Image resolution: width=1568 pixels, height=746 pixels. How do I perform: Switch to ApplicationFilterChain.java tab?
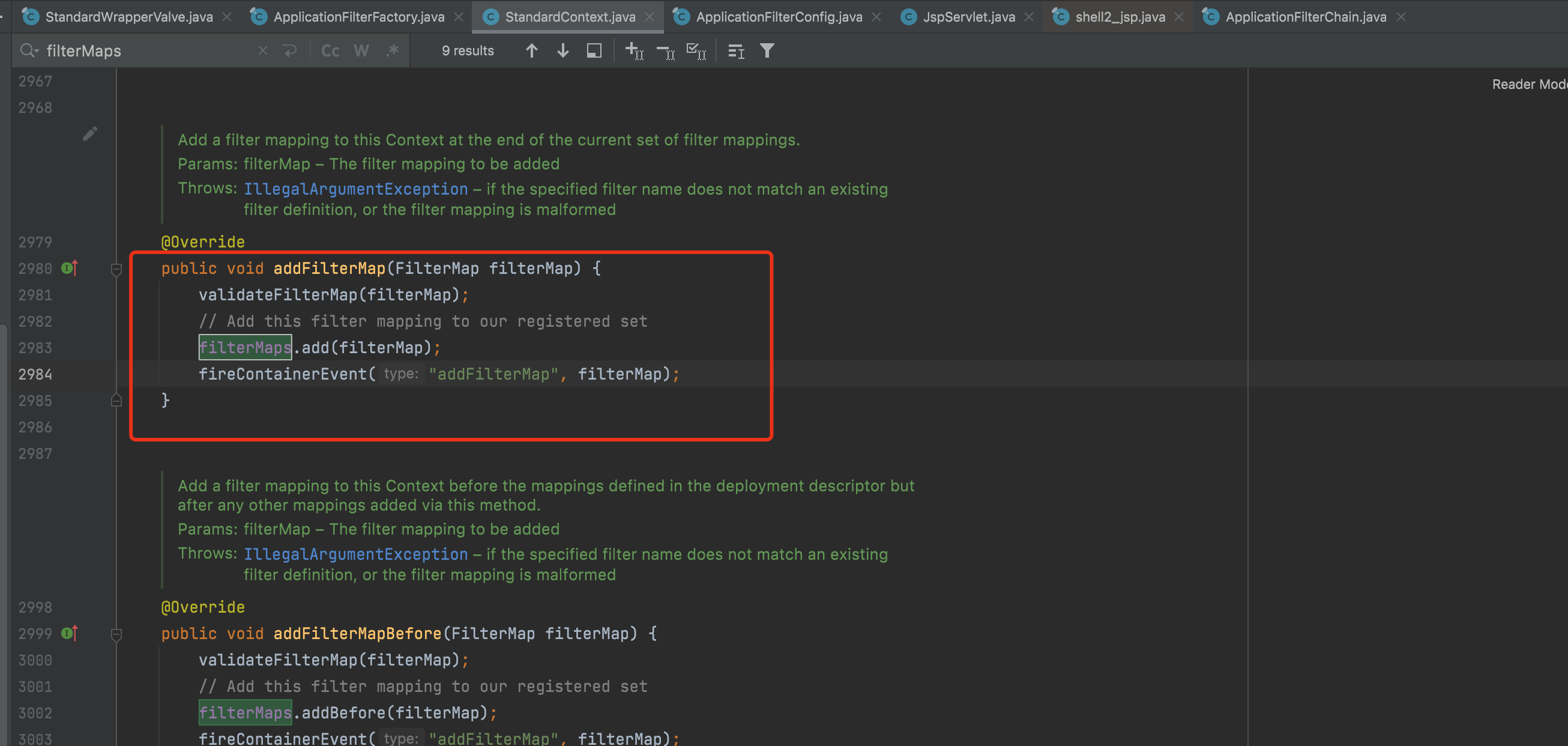point(1305,17)
